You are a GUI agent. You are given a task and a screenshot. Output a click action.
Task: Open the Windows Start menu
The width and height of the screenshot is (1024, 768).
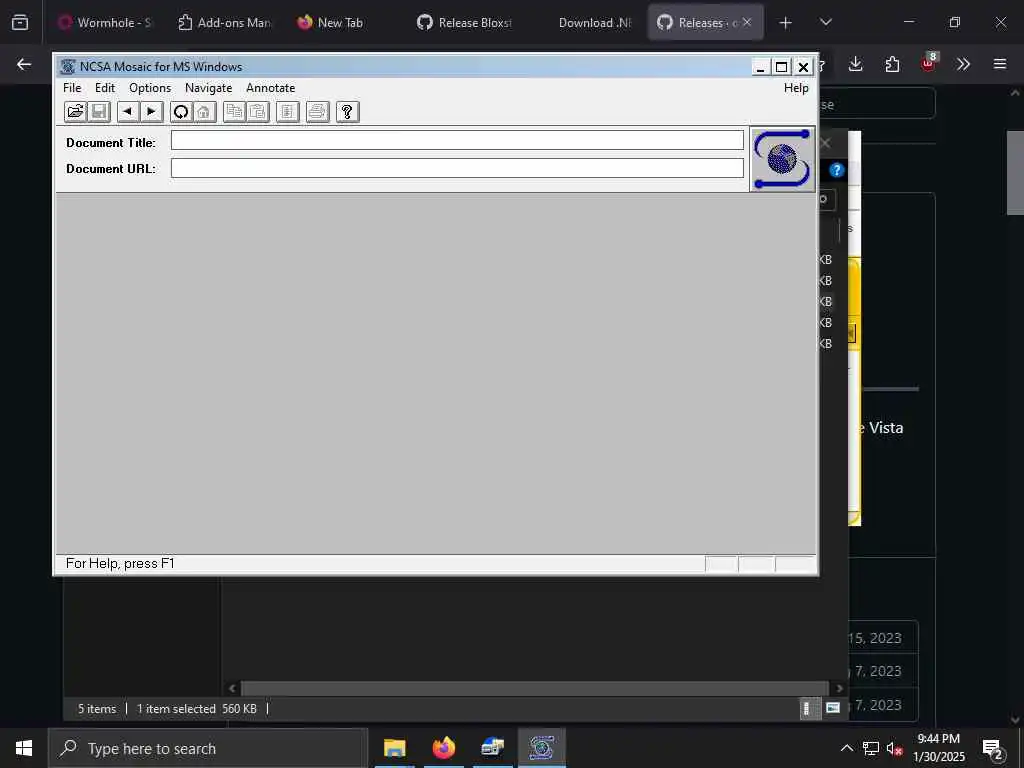click(x=24, y=748)
